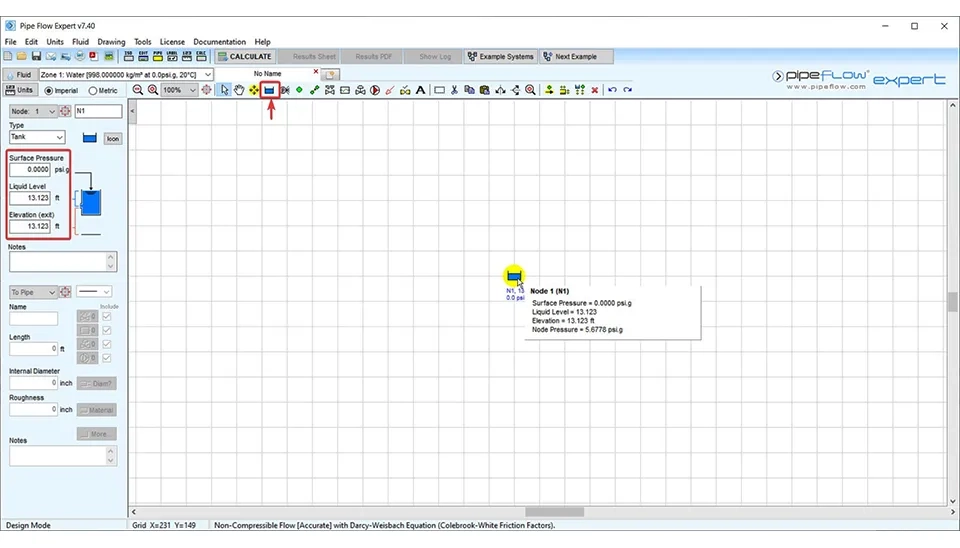Screen dimensions: 960x548
Task: Click the zoom out magnifier icon
Action: tap(138, 90)
